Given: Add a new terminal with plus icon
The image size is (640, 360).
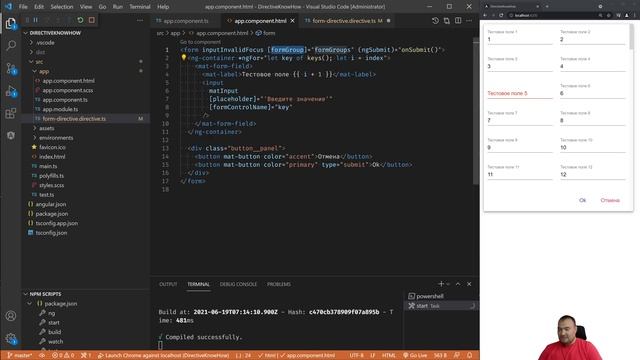Looking at the screenshot, I should point(441,284).
